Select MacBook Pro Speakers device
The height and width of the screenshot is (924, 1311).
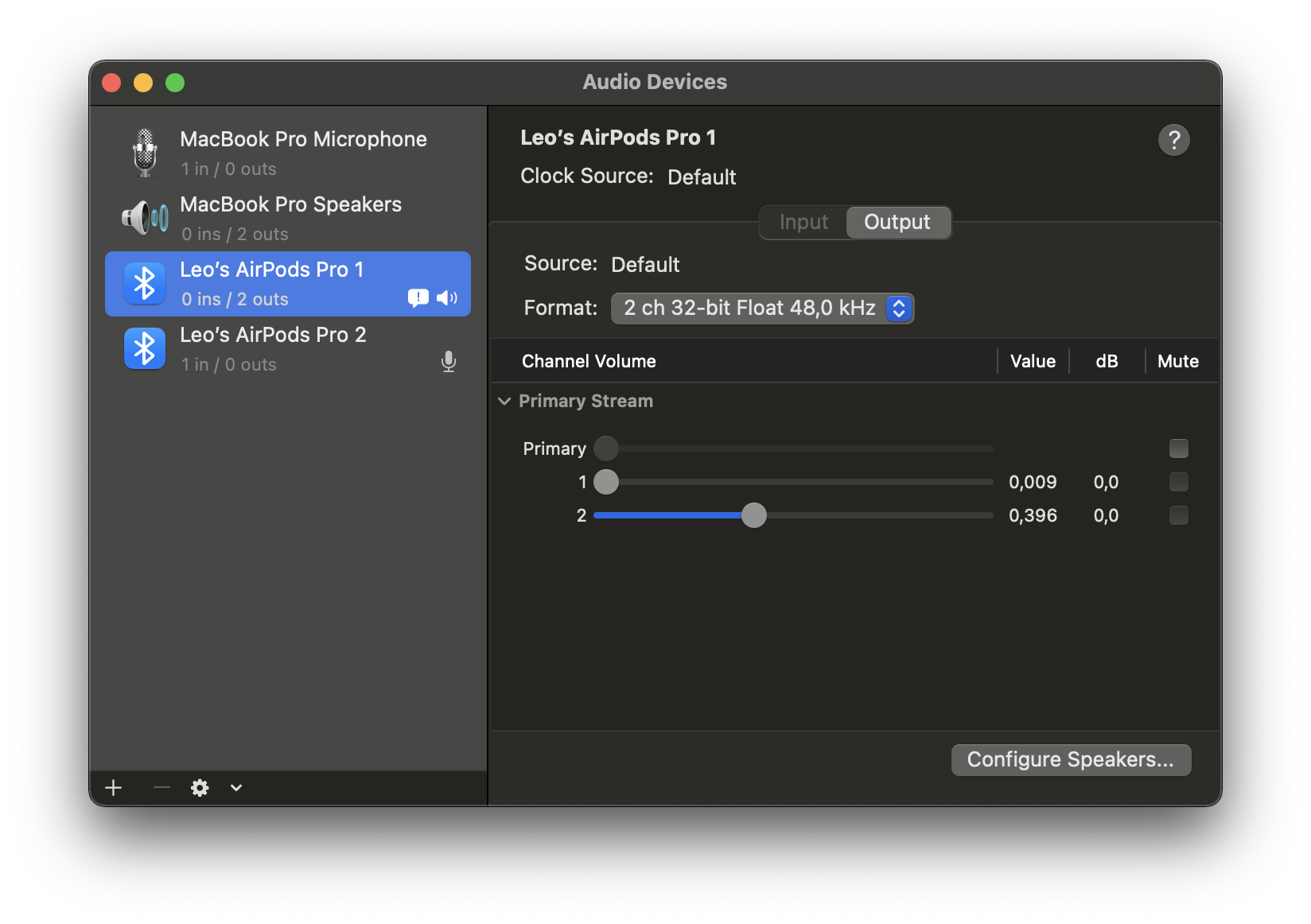pos(288,219)
